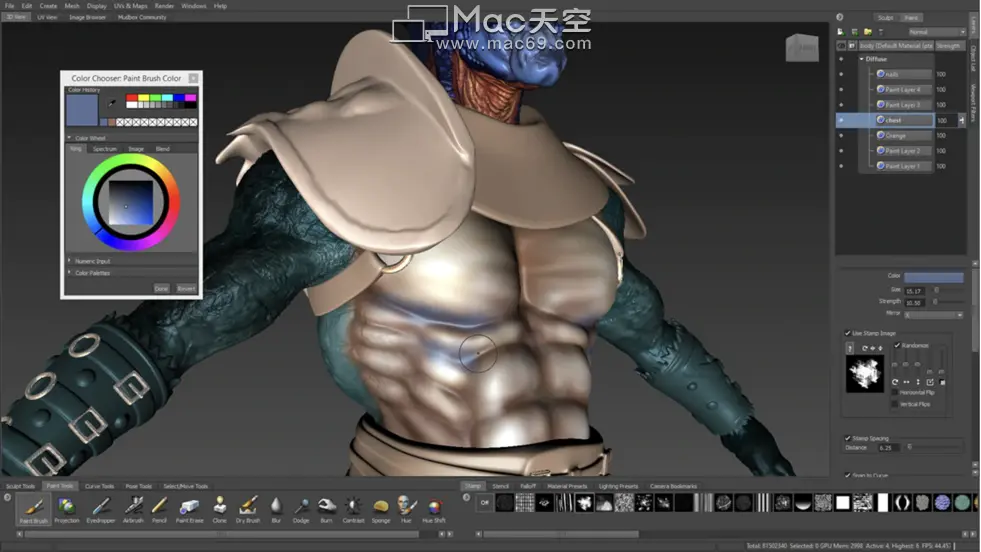Image resolution: width=981 pixels, height=552 pixels.
Task: Click the Color swatch in brush properties
Action: [933, 277]
